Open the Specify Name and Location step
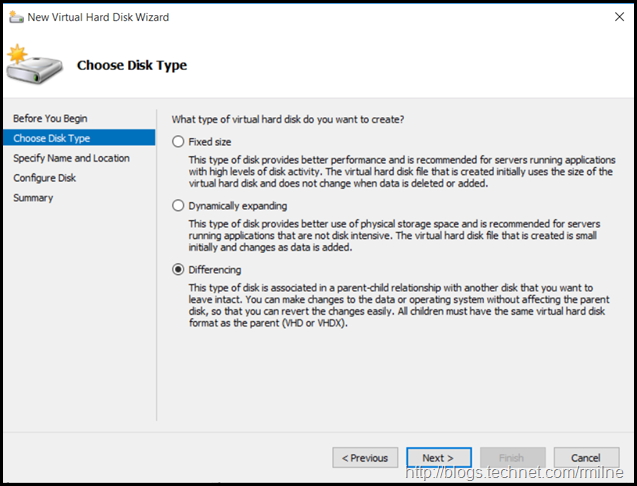 pyautogui.click(x=71, y=158)
